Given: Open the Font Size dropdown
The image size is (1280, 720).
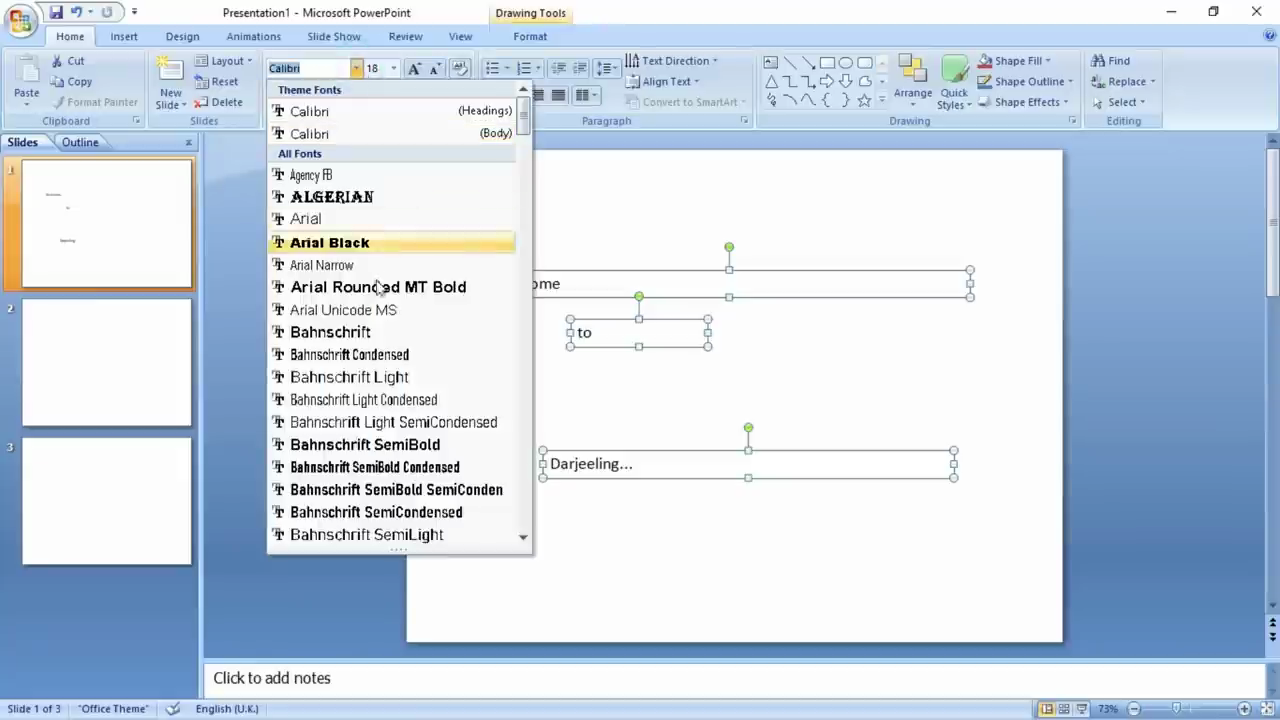Looking at the screenshot, I should [393, 68].
